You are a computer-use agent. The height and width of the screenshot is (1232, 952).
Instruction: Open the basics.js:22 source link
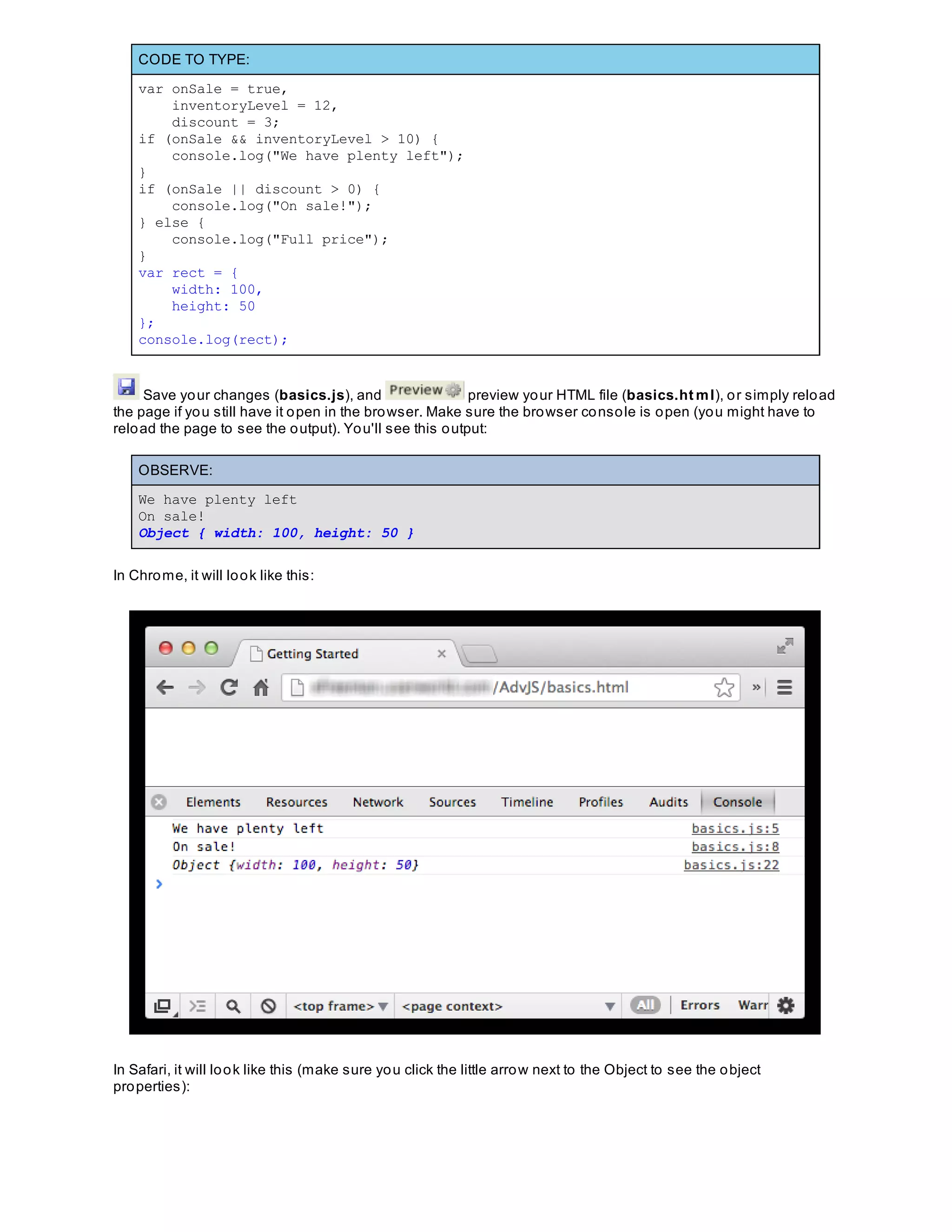pyautogui.click(x=732, y=865)
